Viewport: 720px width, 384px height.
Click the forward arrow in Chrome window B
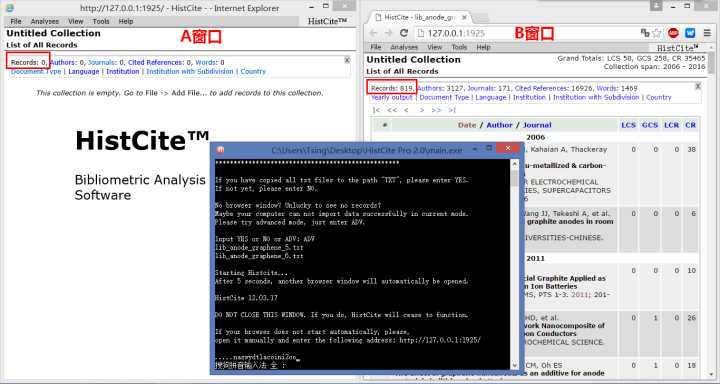click(388, 33)
